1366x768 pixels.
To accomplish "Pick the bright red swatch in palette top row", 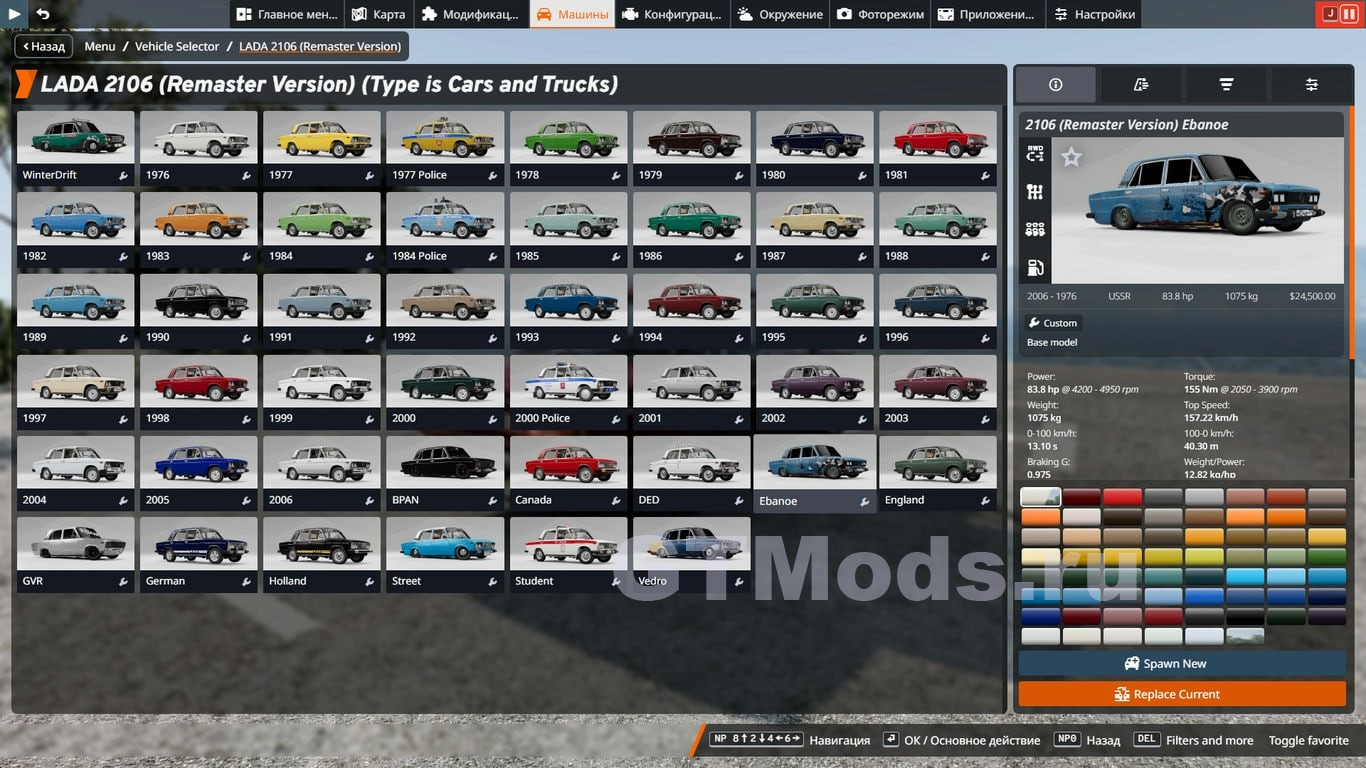I will point(1122,497).
